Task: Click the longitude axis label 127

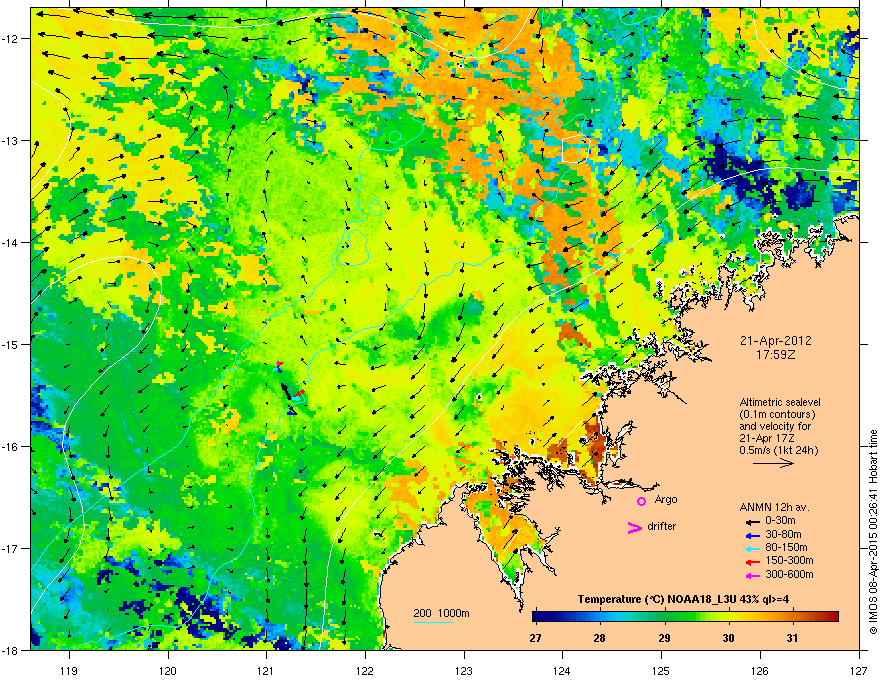Action: coord(859,671)
